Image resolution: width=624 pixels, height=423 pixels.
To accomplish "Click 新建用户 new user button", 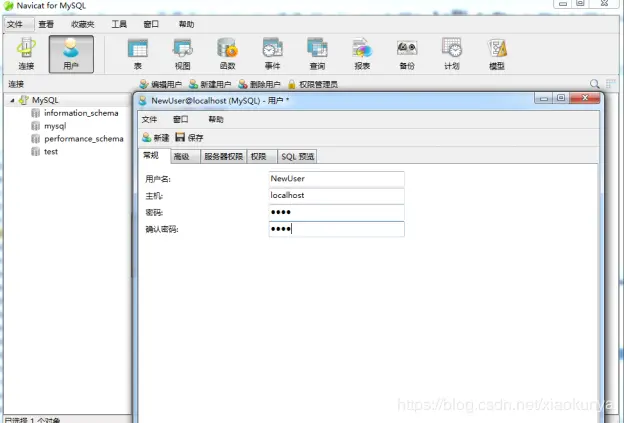I will pyautogui.click(x=210, y=84).
